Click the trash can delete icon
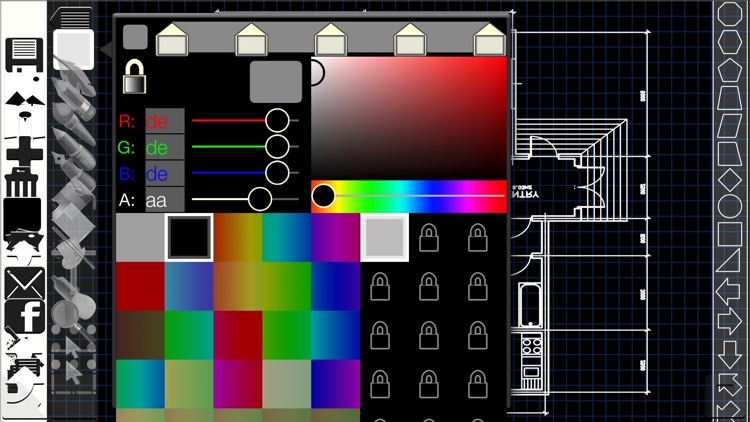 tap(22, 183)
